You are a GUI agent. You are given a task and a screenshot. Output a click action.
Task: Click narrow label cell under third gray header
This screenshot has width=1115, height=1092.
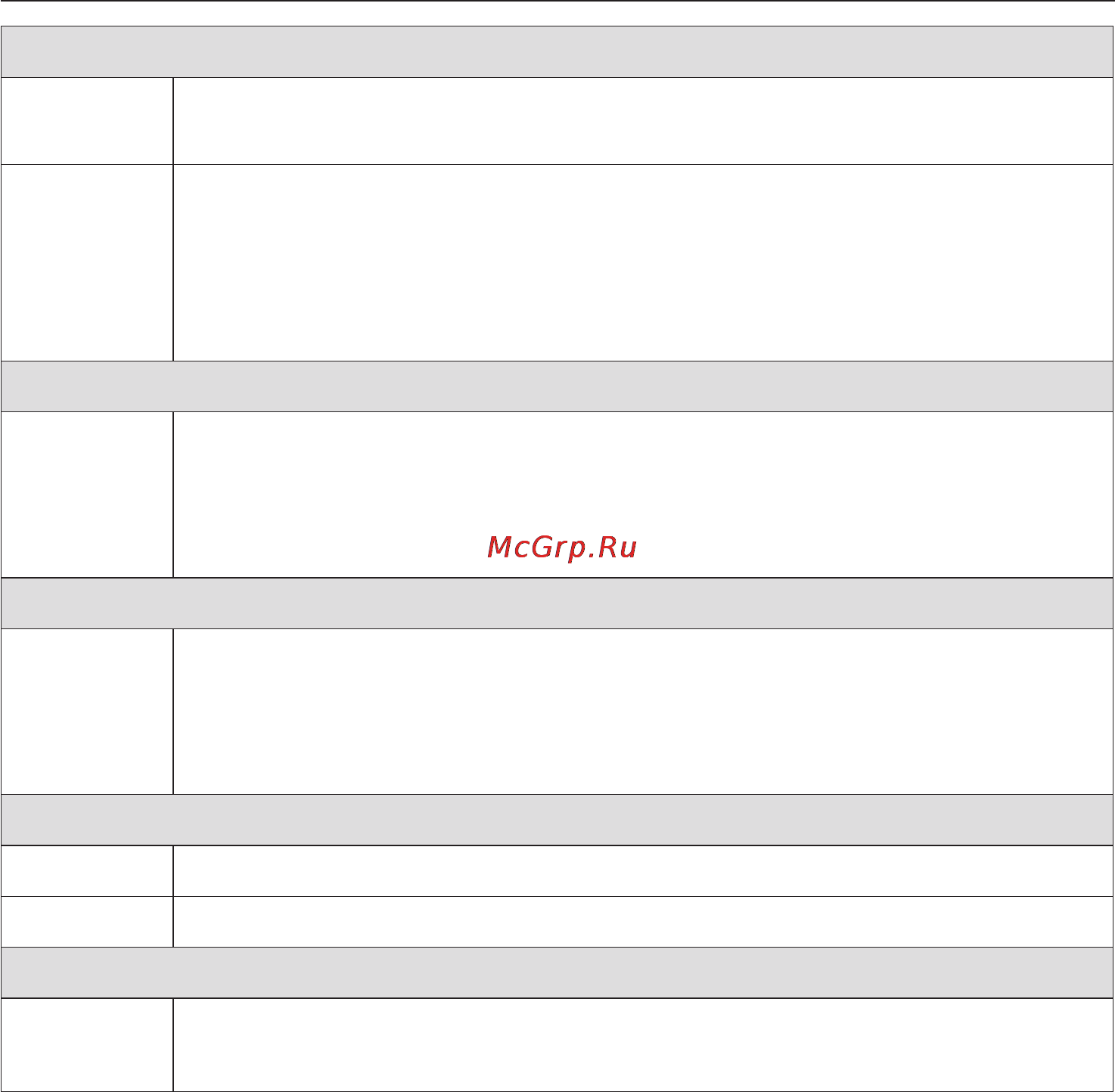tap(87, 712)
